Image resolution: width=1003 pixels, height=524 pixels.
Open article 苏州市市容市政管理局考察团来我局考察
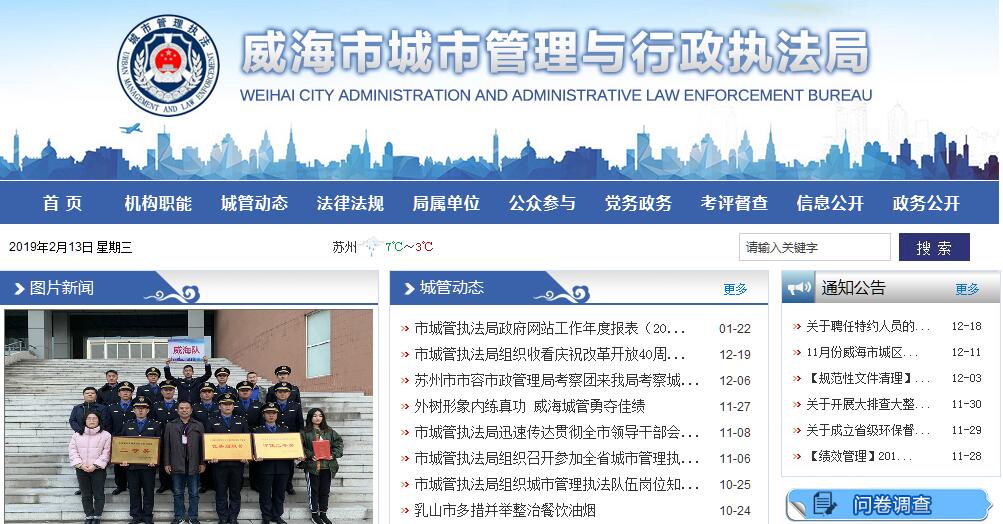pos(557,381)
